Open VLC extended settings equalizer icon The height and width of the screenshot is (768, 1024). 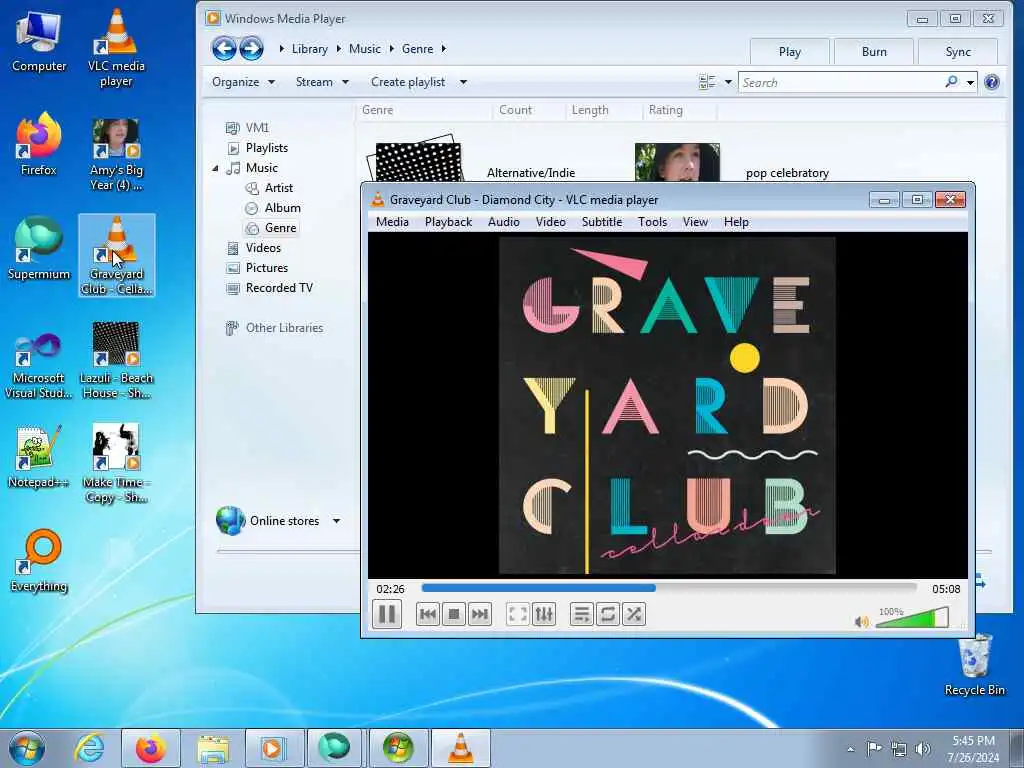click(544, 615)
